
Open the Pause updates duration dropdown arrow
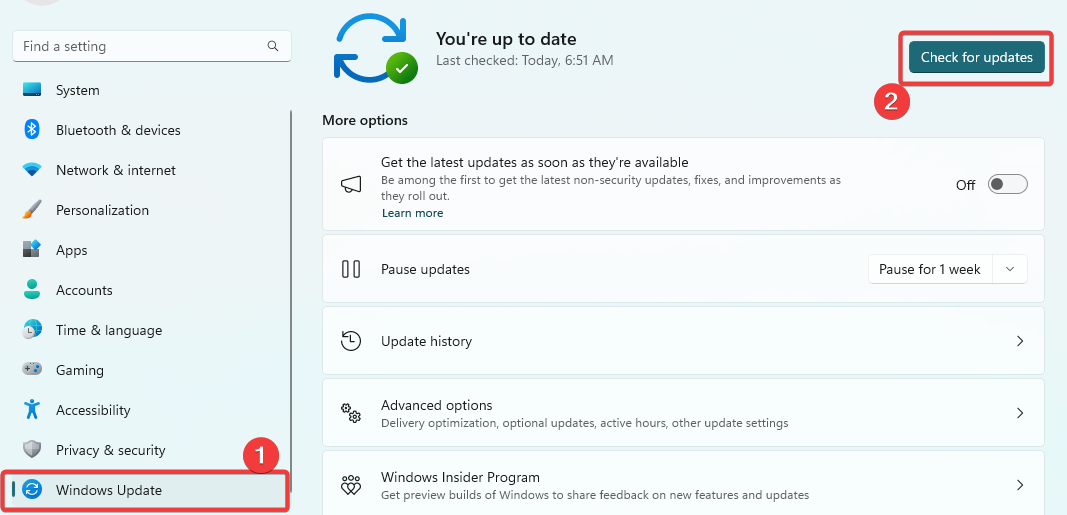[1010, 269]
